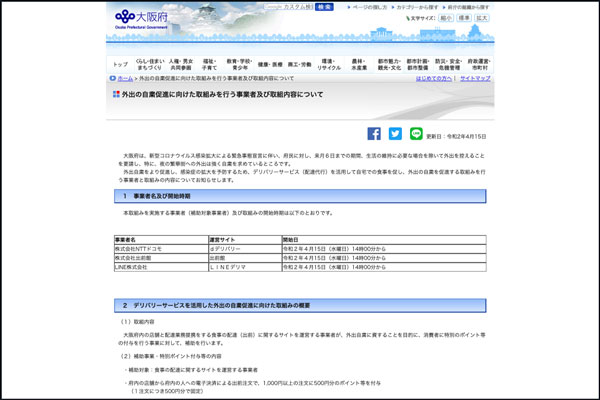The image size is (600, 400).
Task: Go to the サイトマップ link
Action: (475, 77)
